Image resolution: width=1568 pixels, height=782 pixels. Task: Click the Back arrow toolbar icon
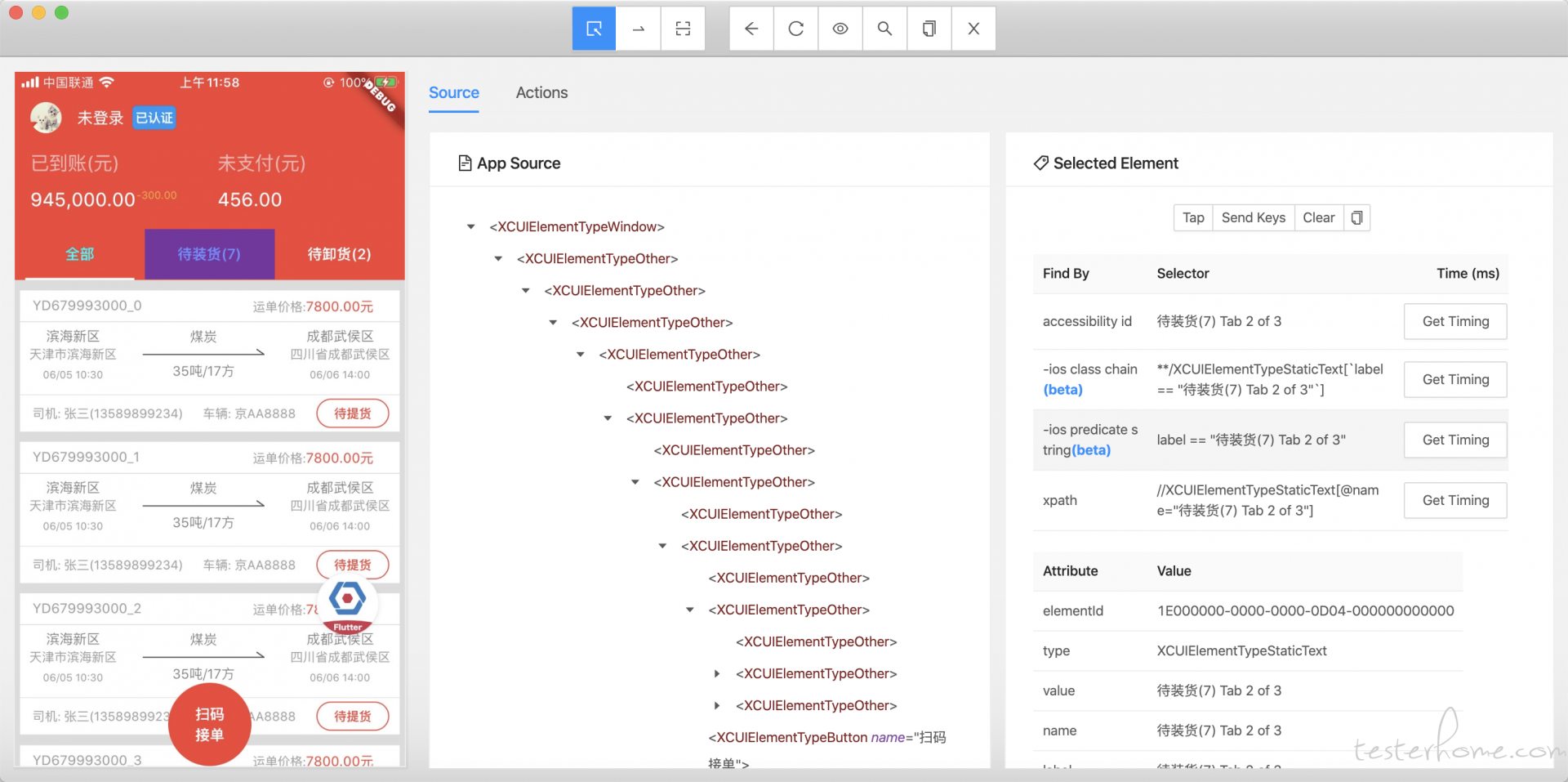pyautogui.click(x=751, y=29)
